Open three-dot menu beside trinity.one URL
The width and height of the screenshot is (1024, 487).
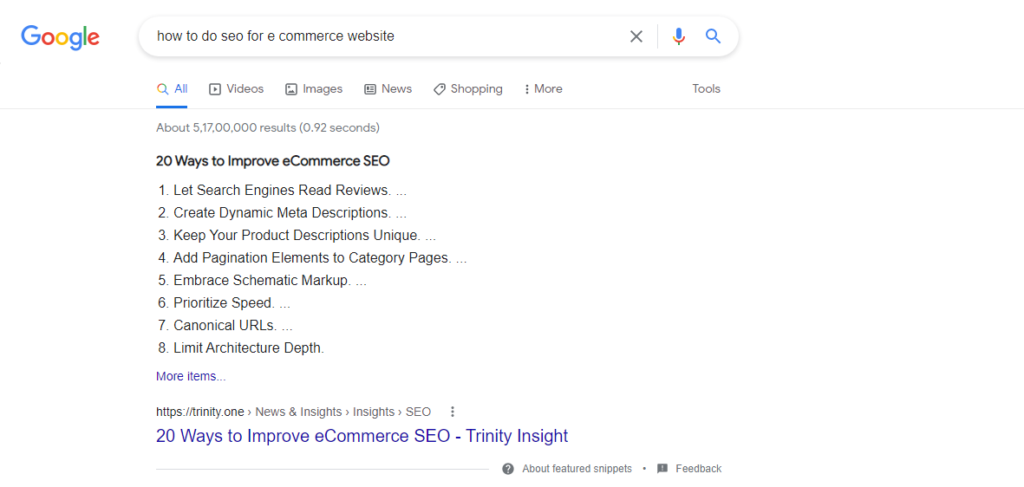point(453,412)
